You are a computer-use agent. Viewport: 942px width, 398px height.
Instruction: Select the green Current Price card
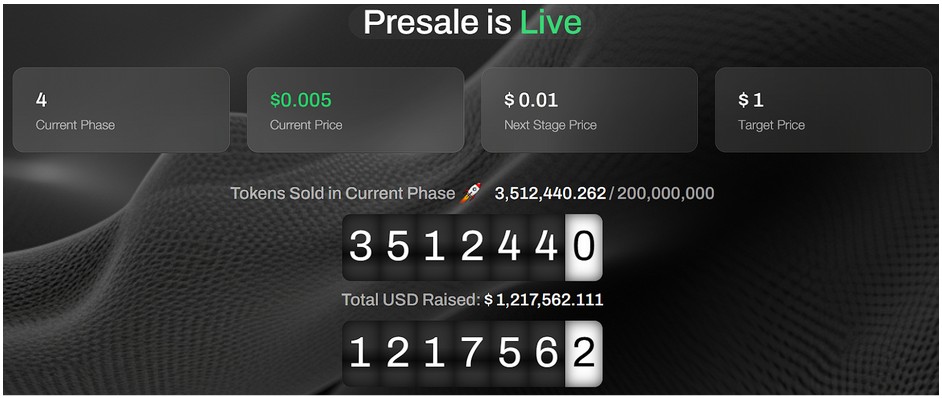(355, 109)
